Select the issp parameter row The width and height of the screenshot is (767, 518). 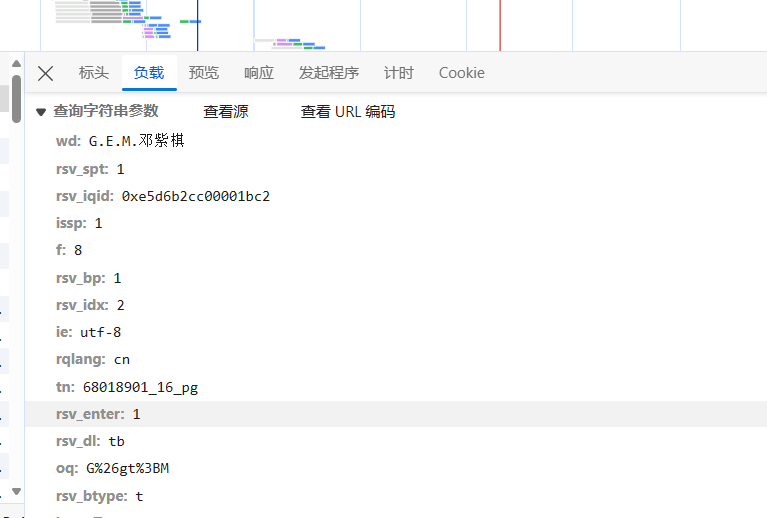(396, 223)
